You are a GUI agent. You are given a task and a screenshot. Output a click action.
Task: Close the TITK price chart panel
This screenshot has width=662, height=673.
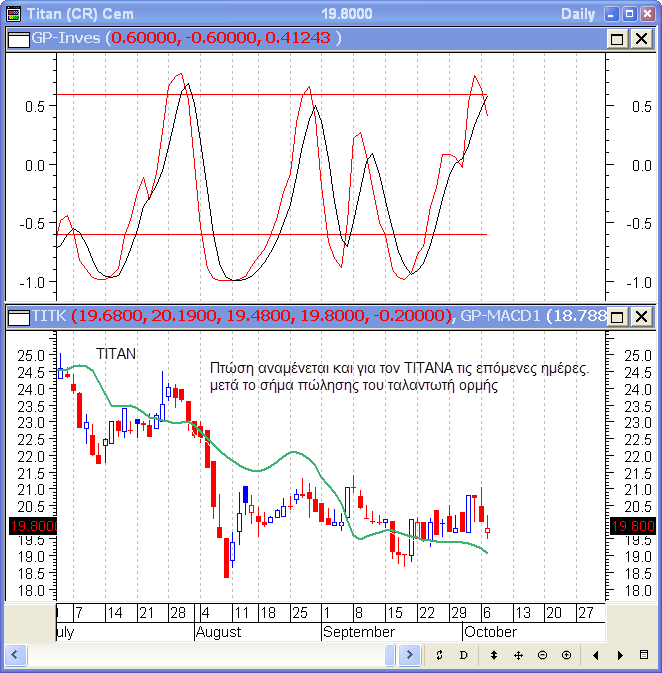(x=641, y=317)
